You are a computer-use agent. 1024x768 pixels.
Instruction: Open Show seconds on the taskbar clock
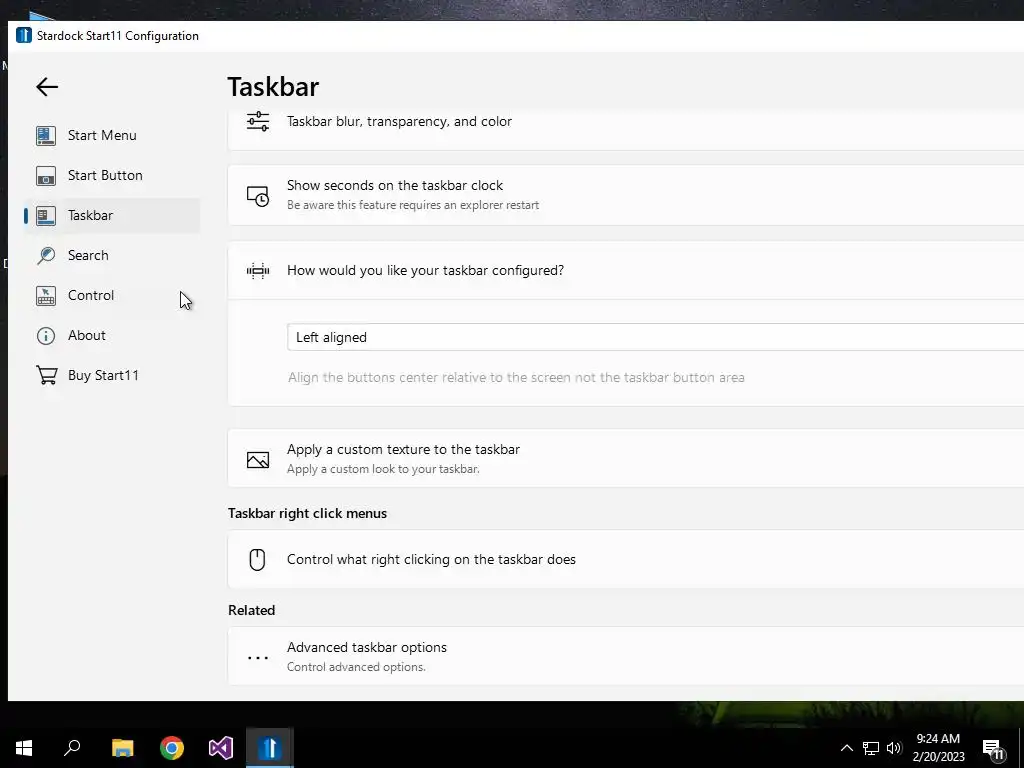pos(626,195)
